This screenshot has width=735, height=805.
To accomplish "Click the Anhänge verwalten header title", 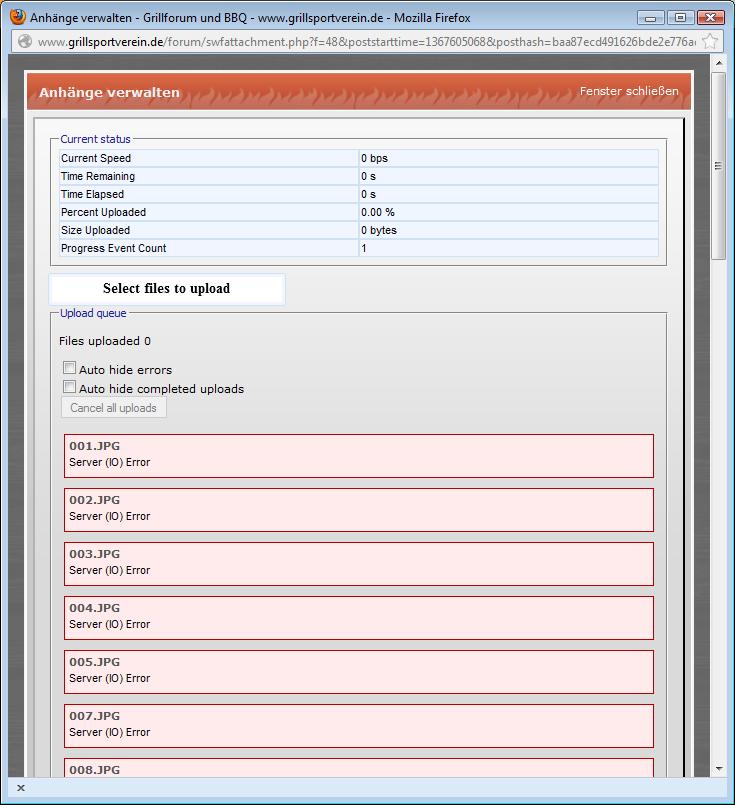I will (x=109, y=92).
